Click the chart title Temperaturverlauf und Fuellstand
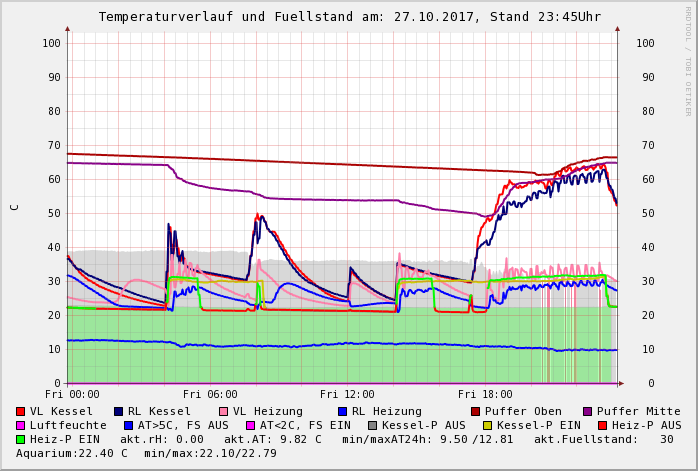Viewport: 698px width, 471px height. (349, 17)
